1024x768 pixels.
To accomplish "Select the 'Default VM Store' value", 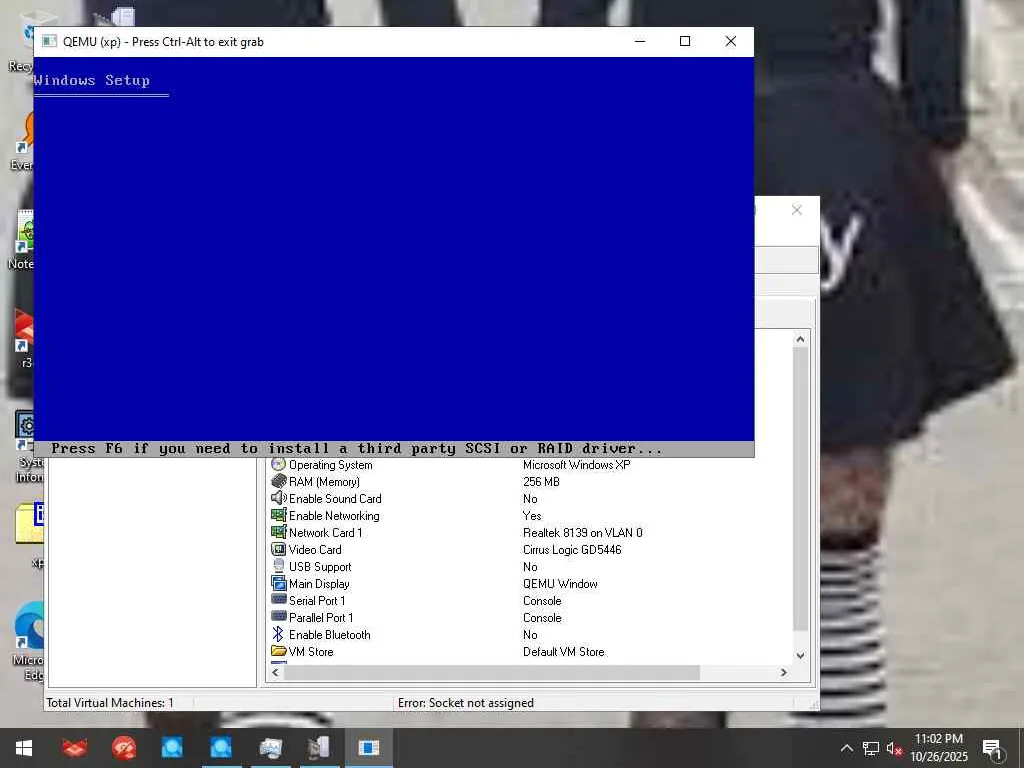I will click(x=564, y=652).
